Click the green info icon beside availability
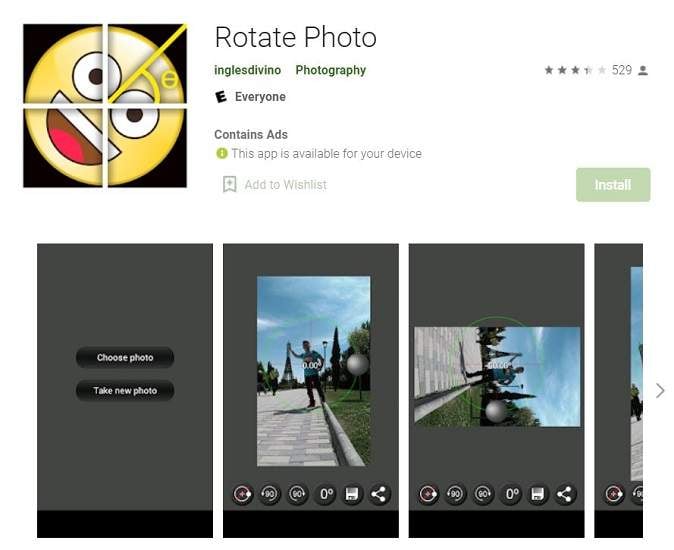674x550 pixels. pos(221,153)
